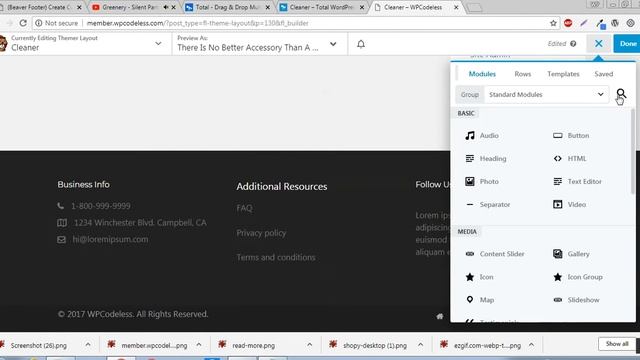Viewport: 640px width, 360px height.
Task: Add the Button module
Action: (571, 136)
